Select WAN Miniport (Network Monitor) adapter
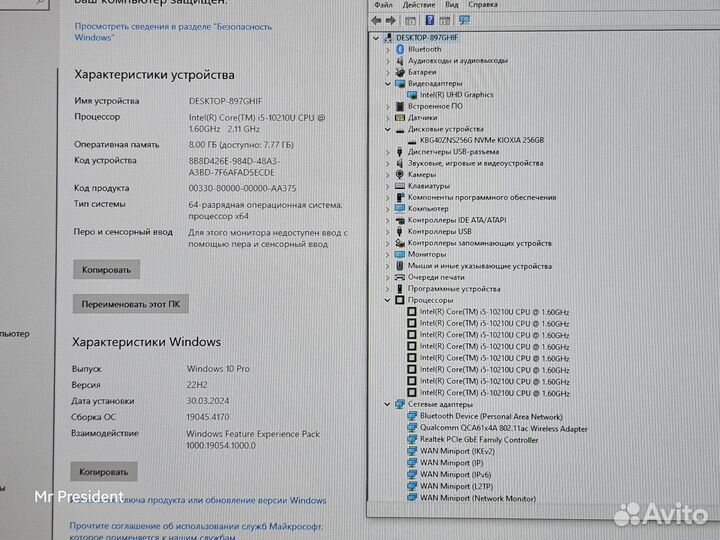This screenshot has width=720, height=540. pyautogui.click(x=478, y=498)
